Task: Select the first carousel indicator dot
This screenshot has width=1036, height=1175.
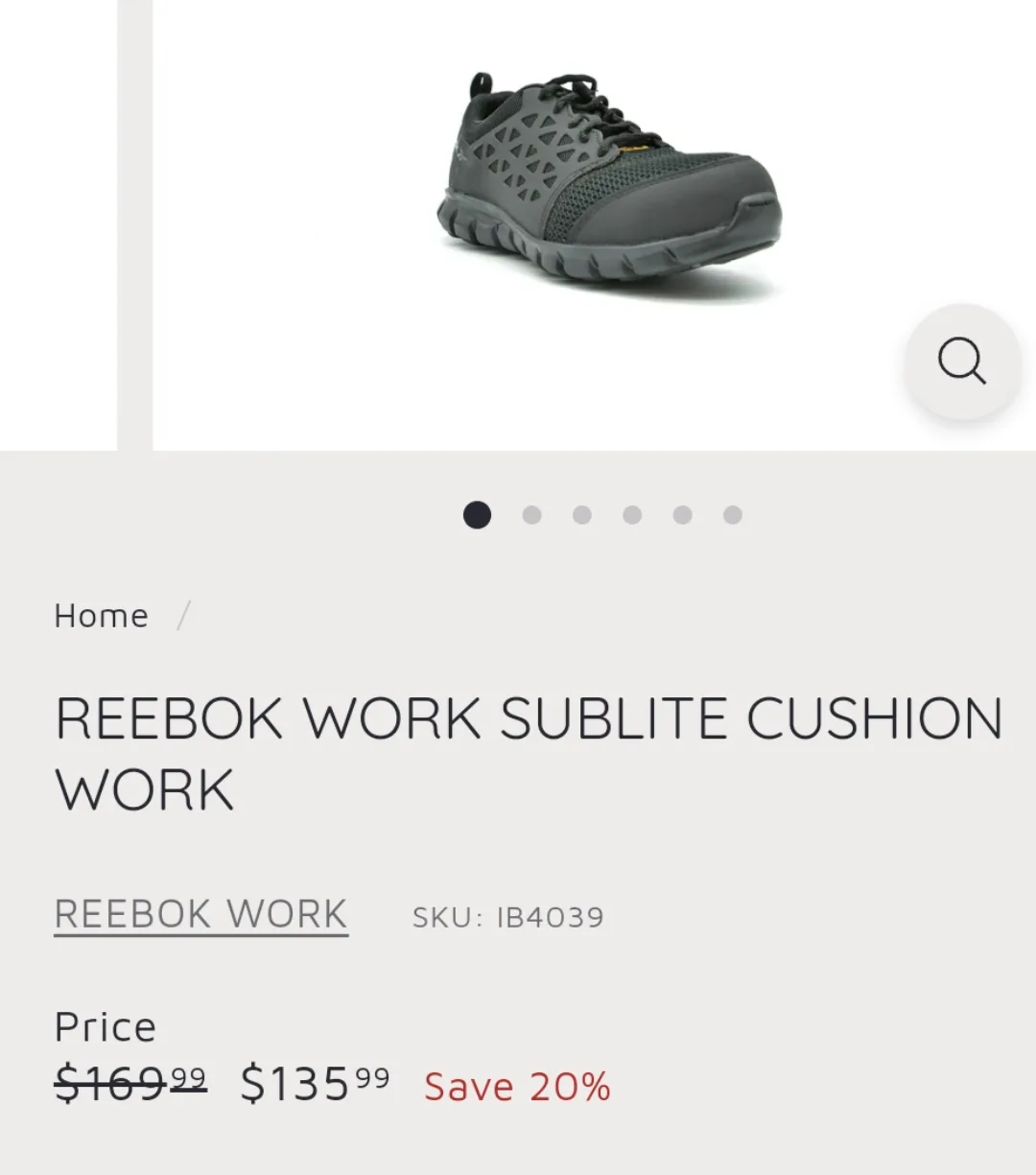Action: (x=476, y=515)
